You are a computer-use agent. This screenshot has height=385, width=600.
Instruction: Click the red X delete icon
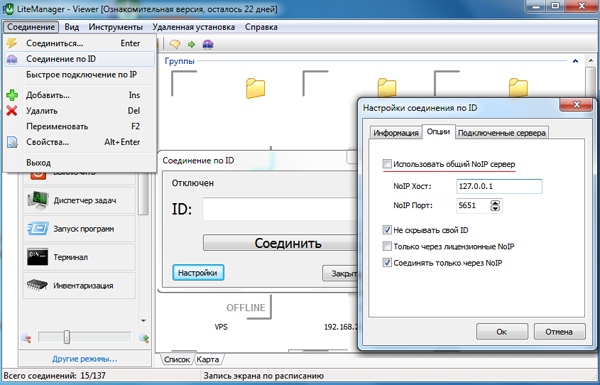pyautogui.click(x=12, y=111)
